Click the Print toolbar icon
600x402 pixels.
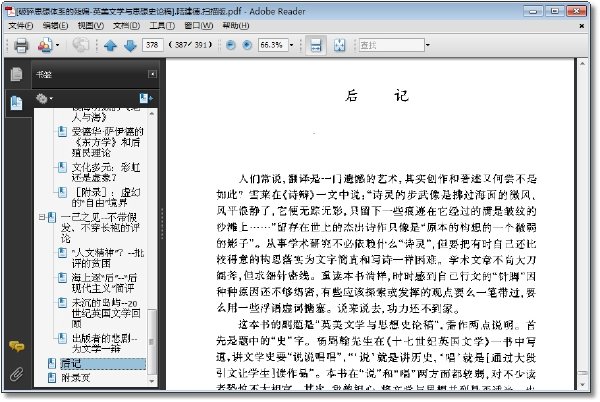click(21, 45)
